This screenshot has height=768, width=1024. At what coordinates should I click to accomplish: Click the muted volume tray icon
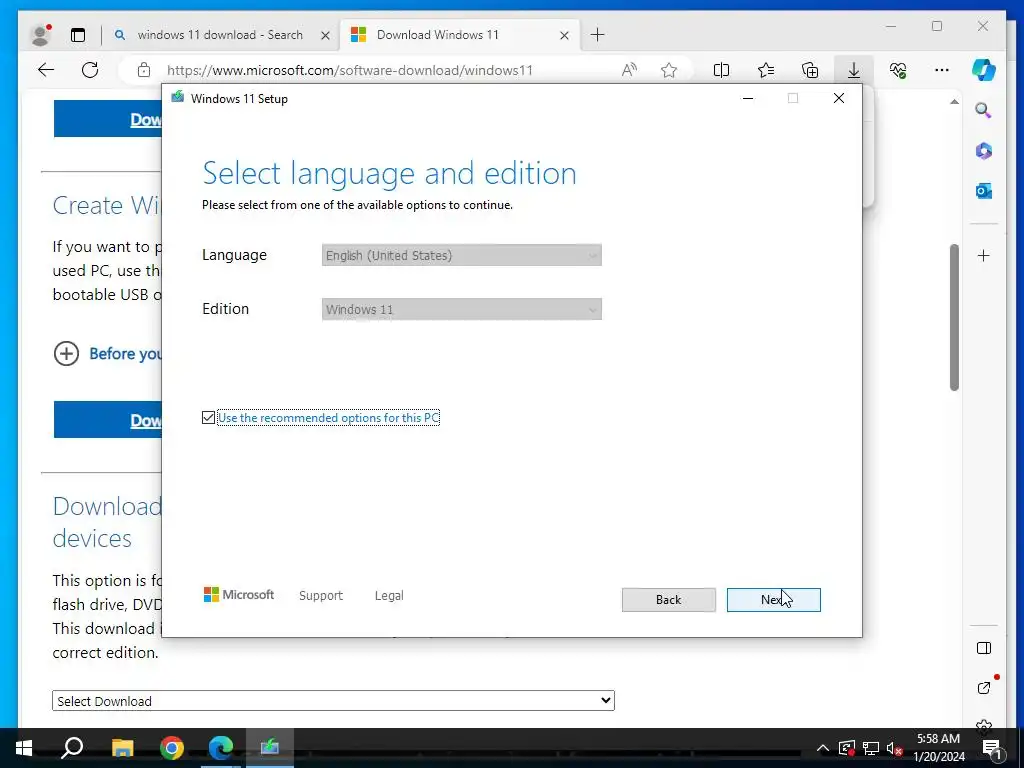click(x=894, y=748)
